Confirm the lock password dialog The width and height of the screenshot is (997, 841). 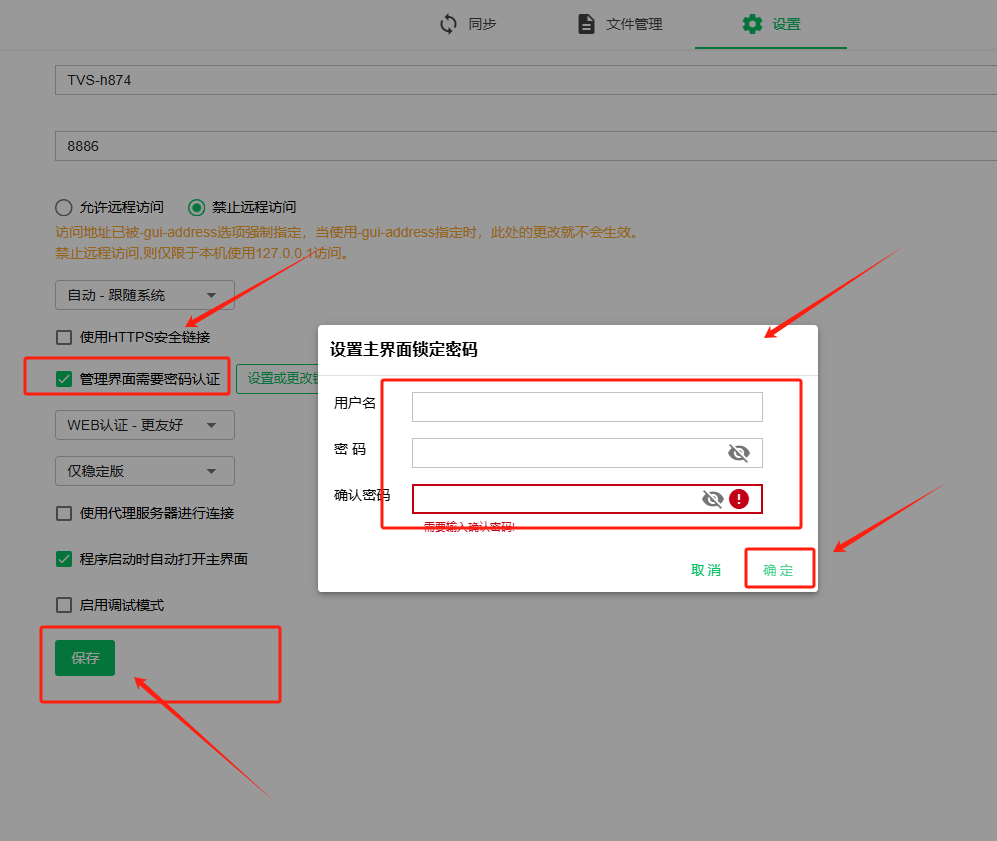click(778, 570)
